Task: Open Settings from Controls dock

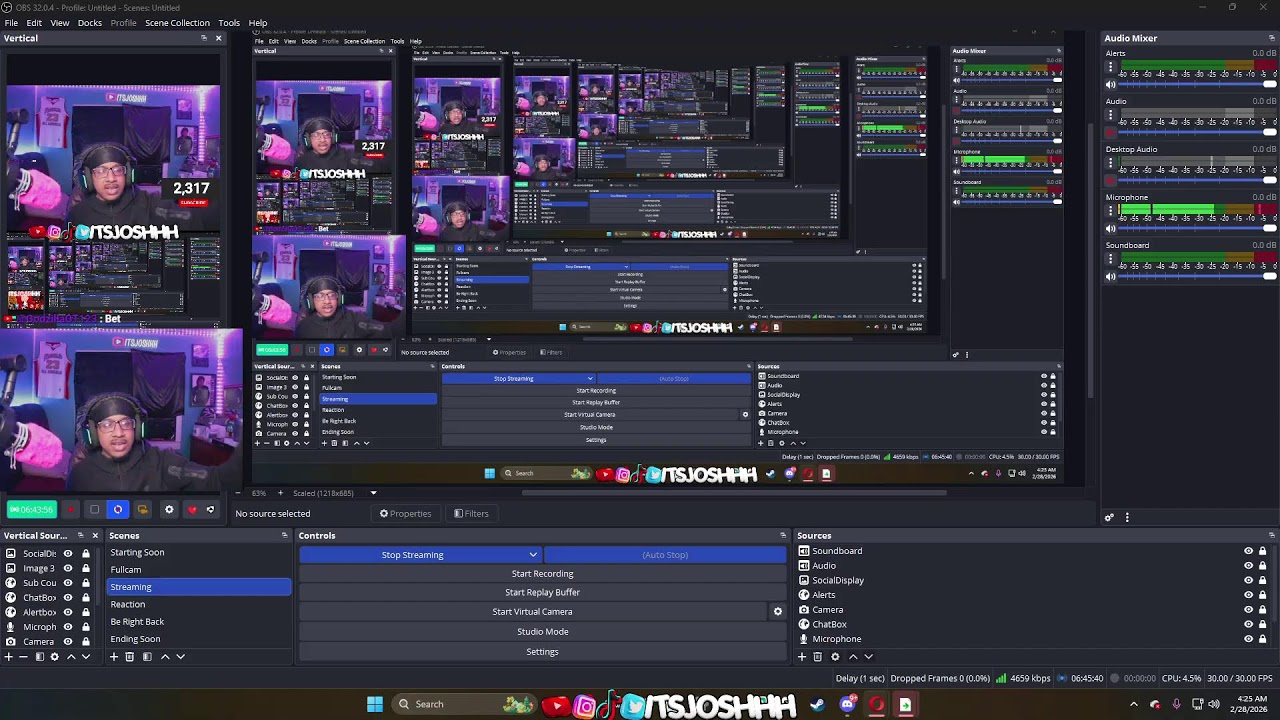Action: point(542,652)
